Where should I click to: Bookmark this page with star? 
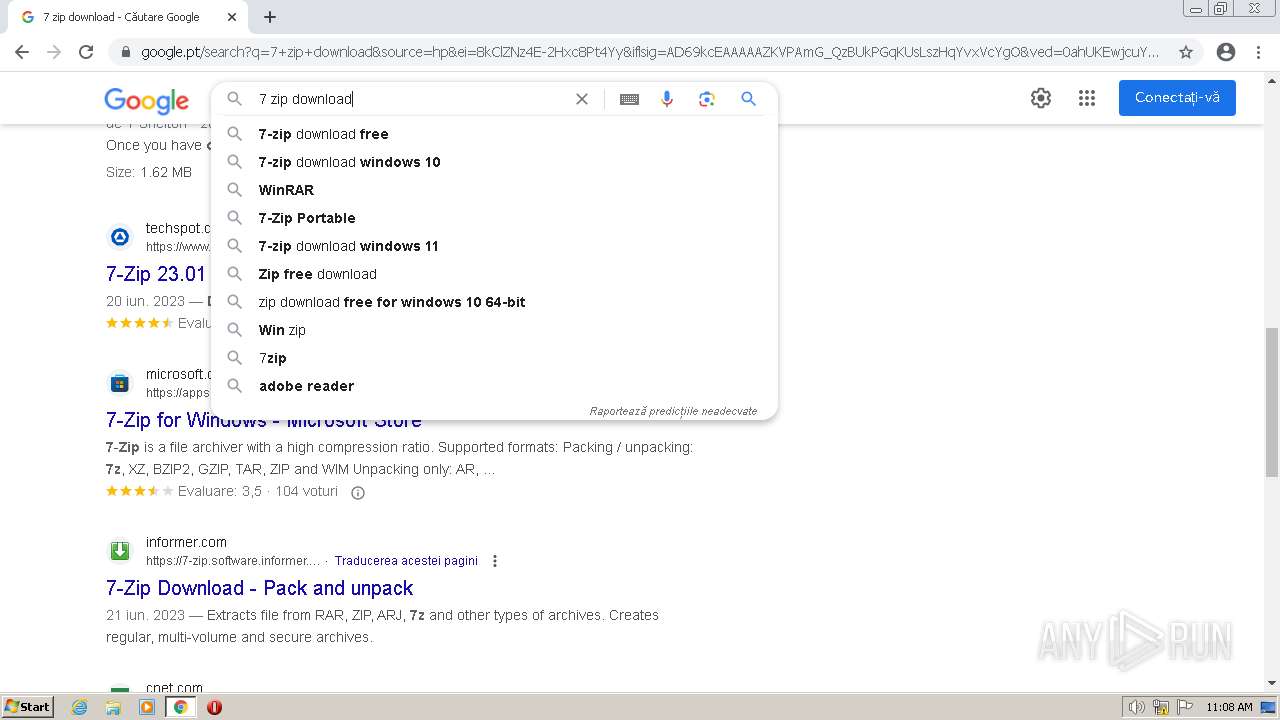[x=1186, y=52]
